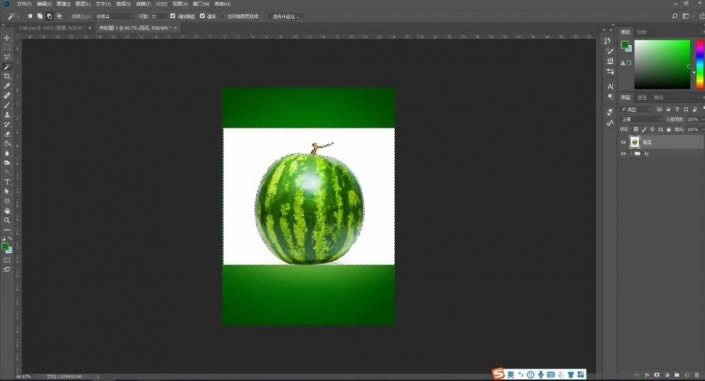
Task: Choose Intersect with Selection mode
Action: pyautogui.click(x=59, y=16)
